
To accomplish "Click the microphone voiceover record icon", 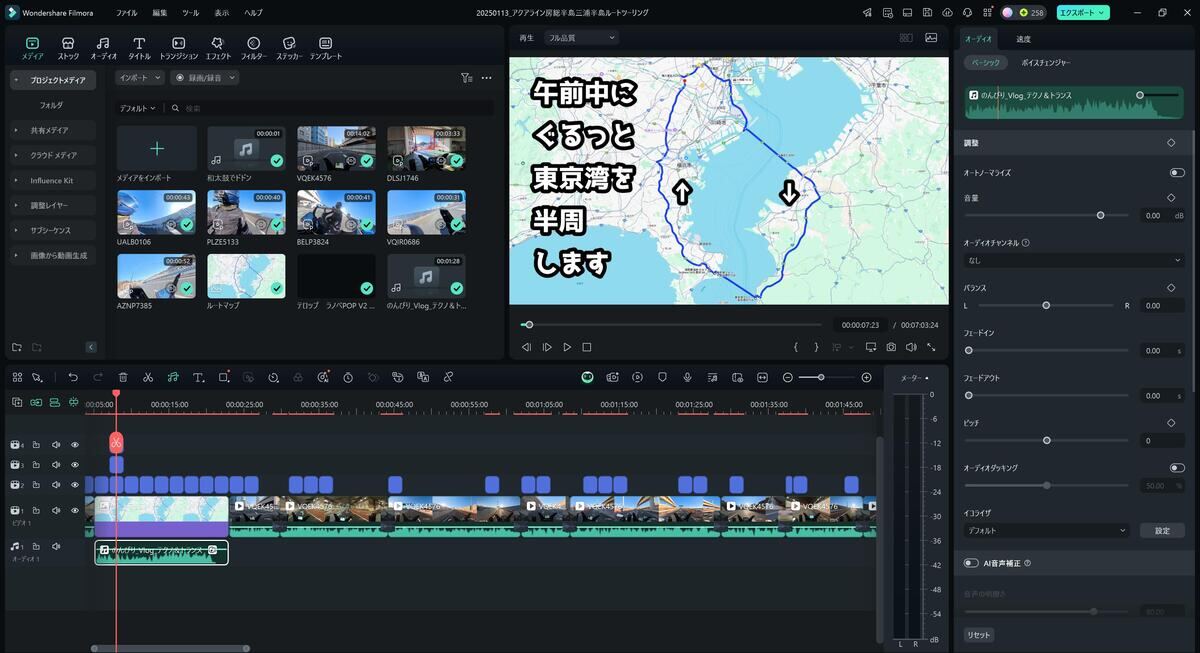I will [687, 377].
